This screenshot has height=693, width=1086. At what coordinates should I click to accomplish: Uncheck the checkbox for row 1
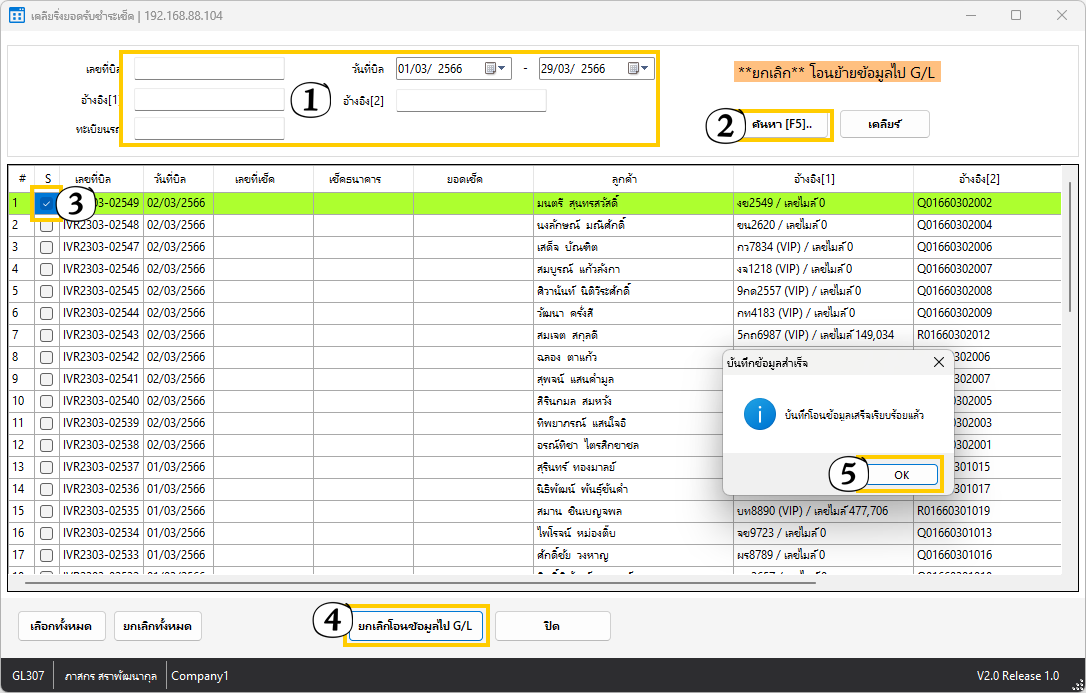46,203
